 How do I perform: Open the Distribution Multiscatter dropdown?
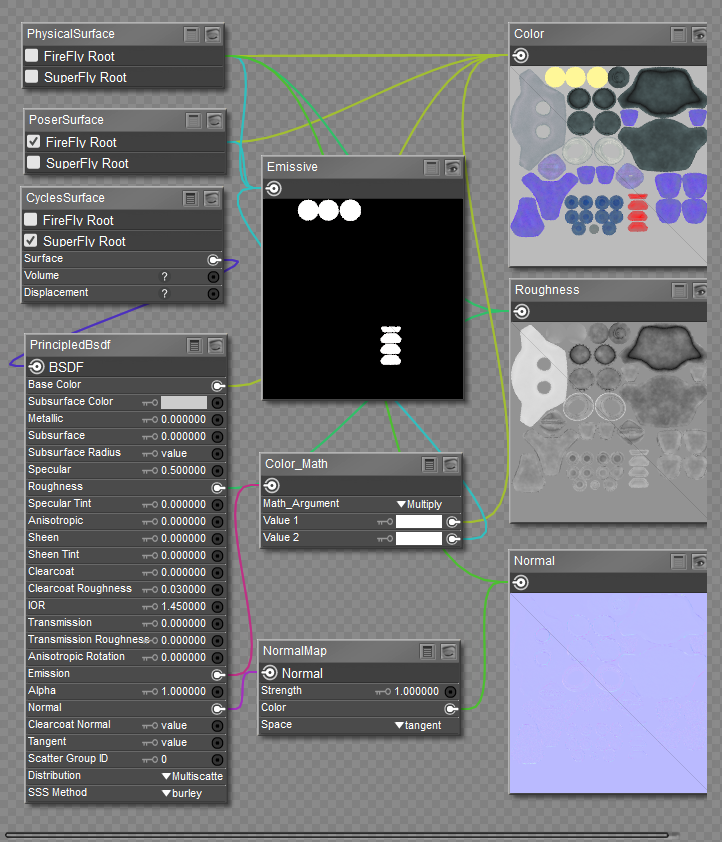tap(192, 776)
